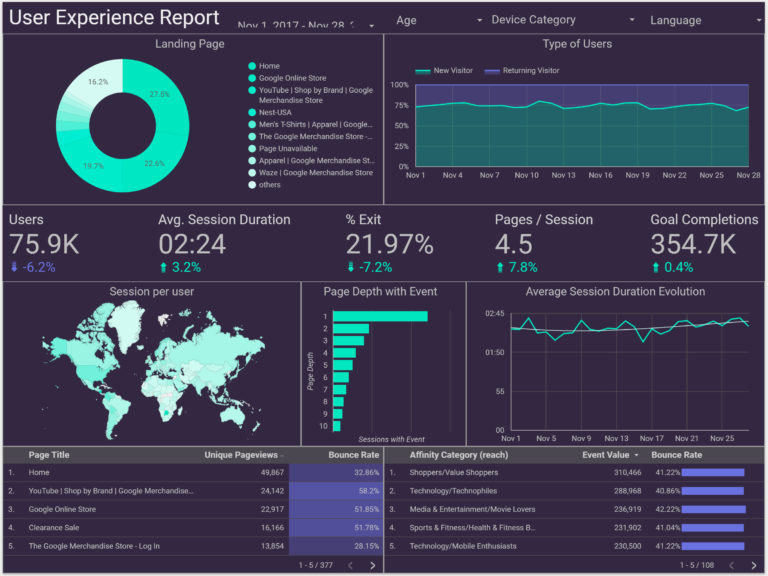
Task: Sort table by Unique Pageviews column header
Action: (x=243, y=454)
